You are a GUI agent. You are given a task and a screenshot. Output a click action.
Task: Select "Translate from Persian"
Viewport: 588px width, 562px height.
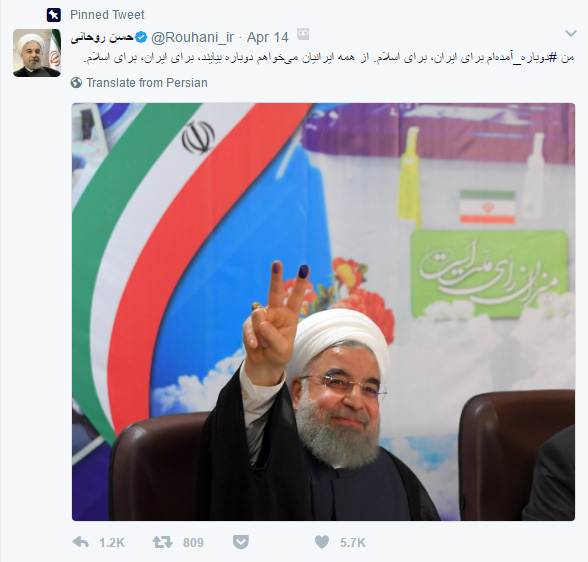(147, 83)
